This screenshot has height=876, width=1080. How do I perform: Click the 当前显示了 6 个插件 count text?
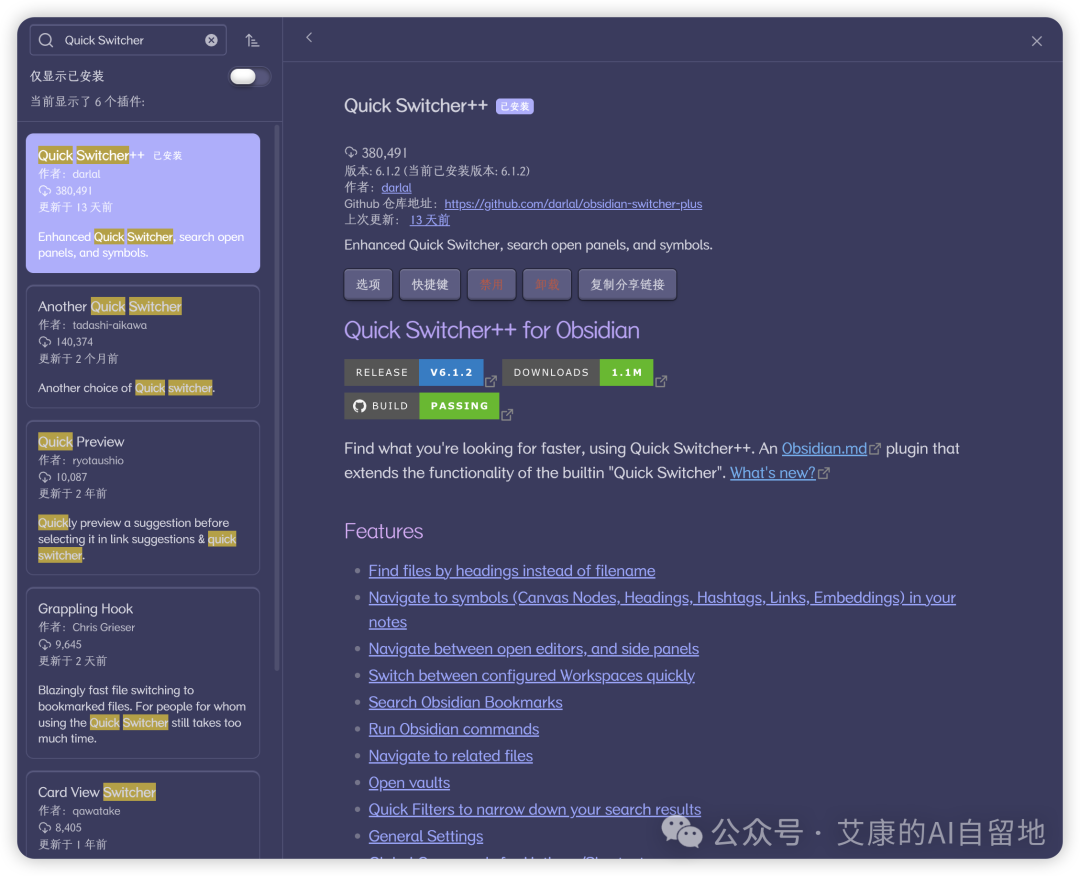pyautogui.click(x=87, y=102)
